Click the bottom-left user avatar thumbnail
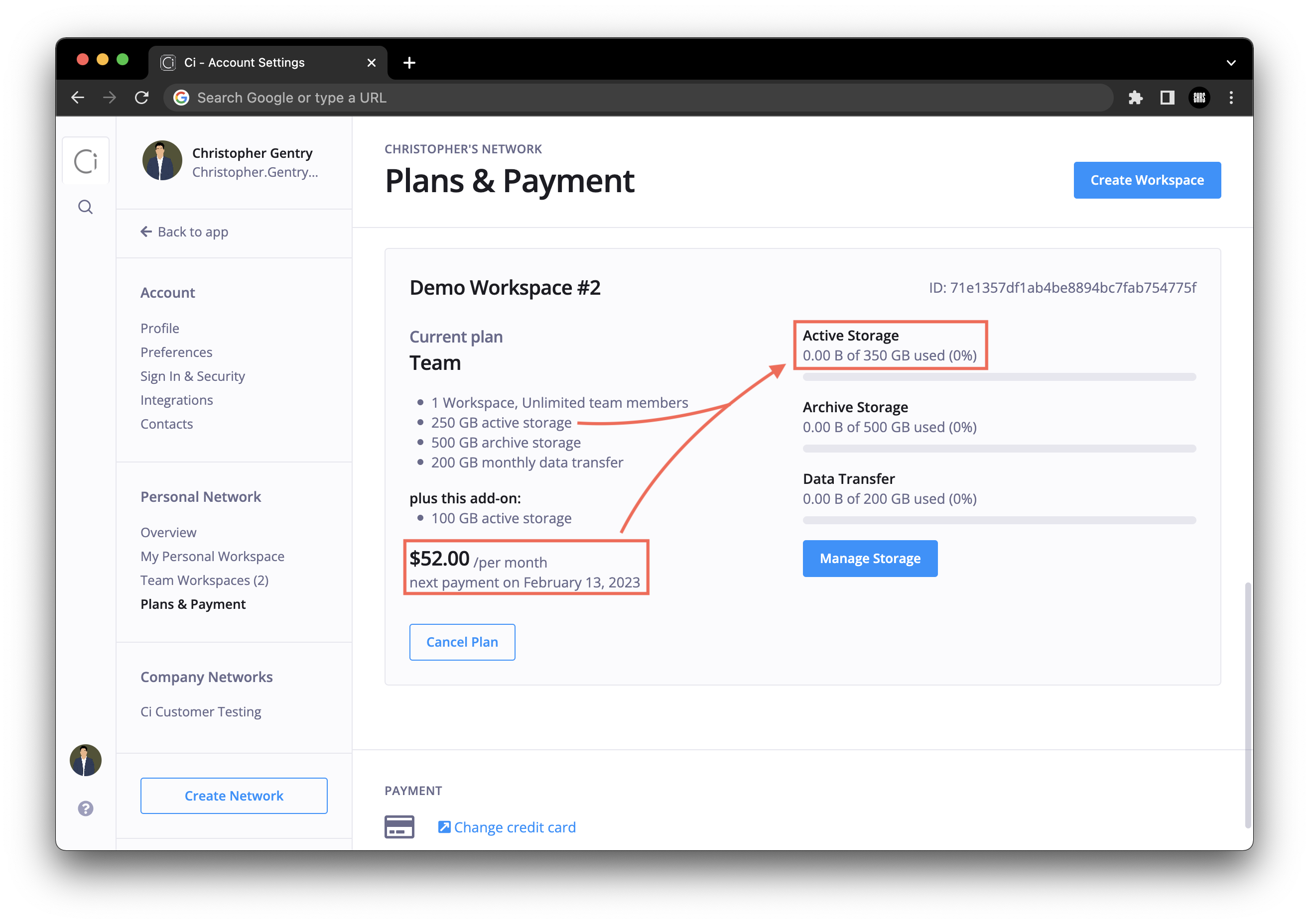Screen dimensions: 1309x924 tap(86, 760)
